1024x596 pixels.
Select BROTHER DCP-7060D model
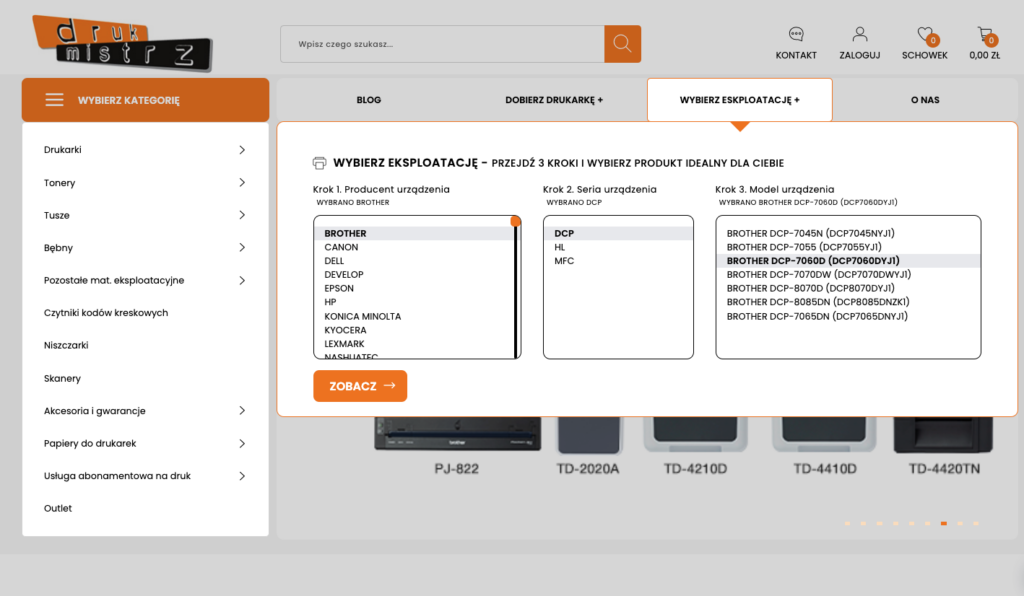(813, 260)
